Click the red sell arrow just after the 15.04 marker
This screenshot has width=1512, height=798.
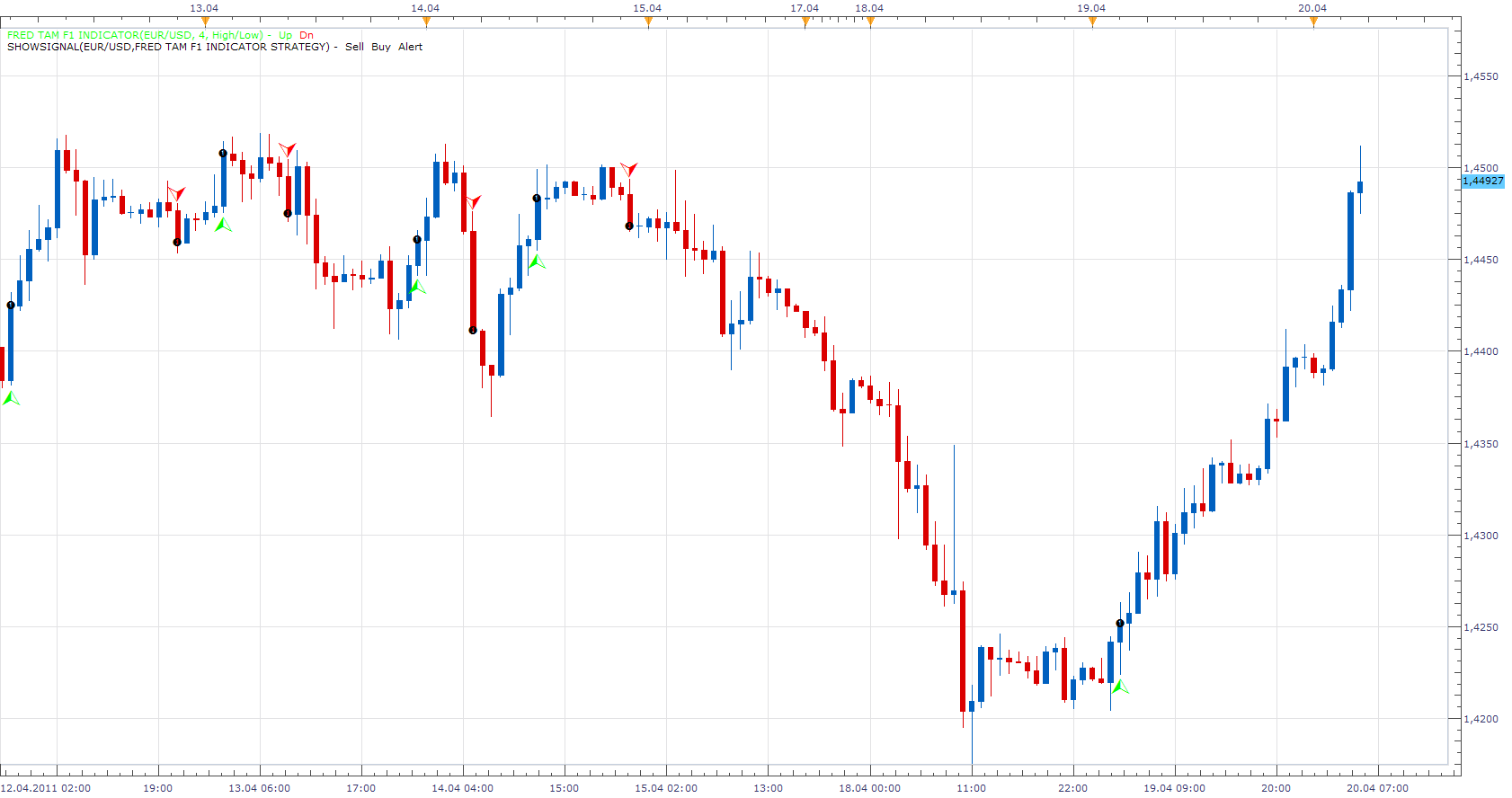[628, 169]
